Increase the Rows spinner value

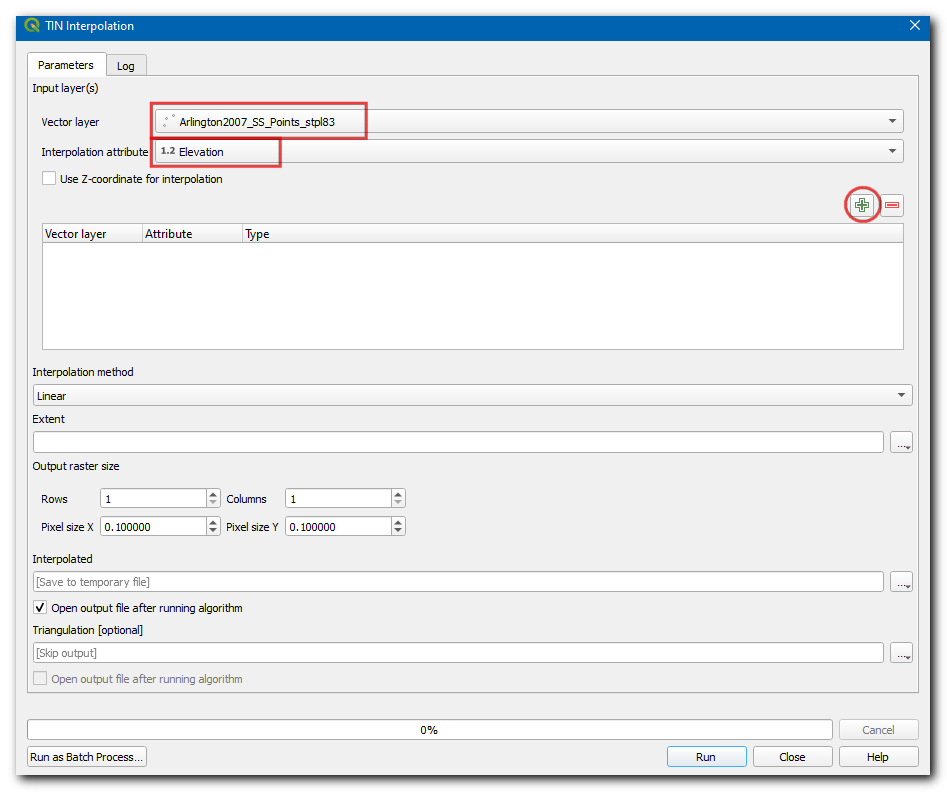[213, 494]
